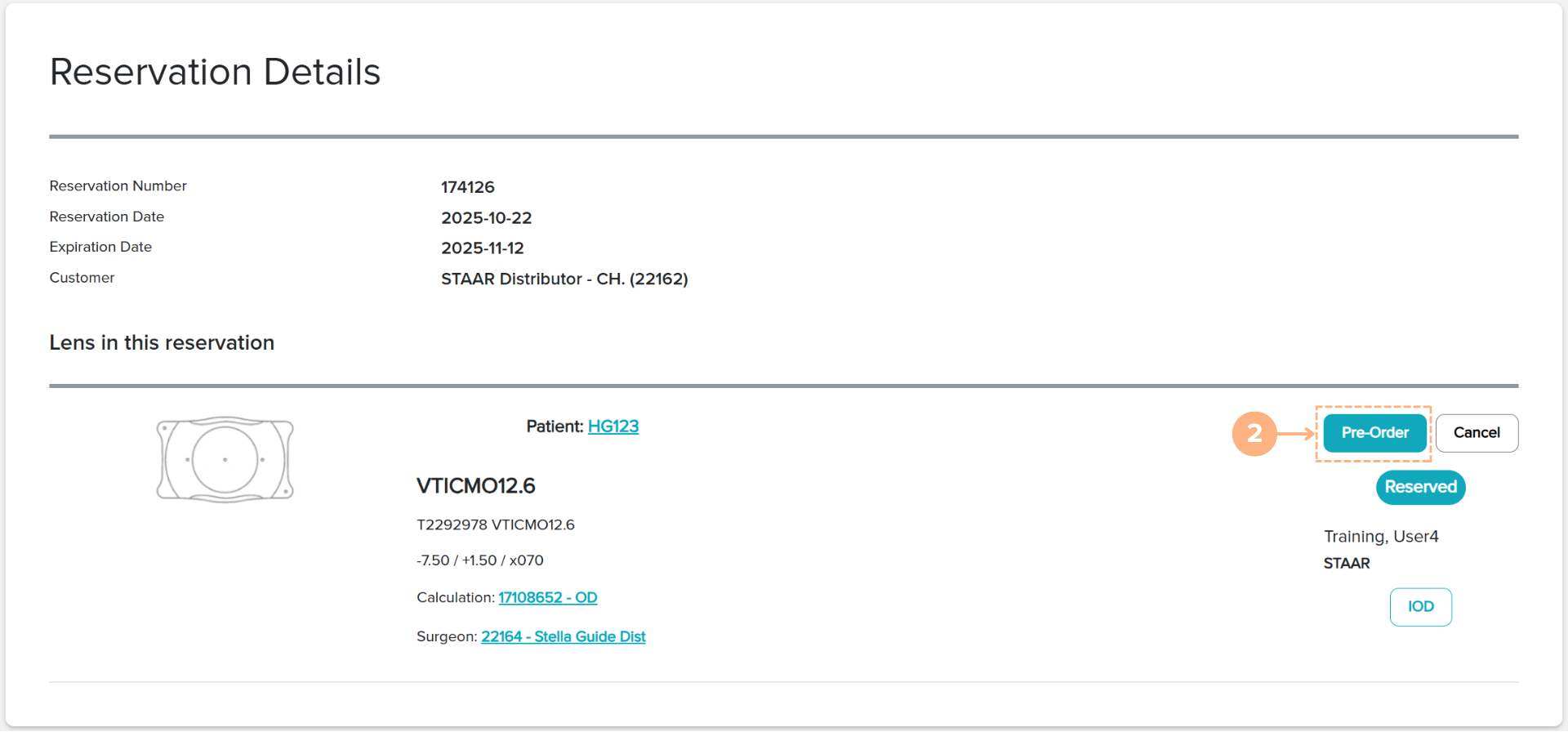Open patient HG123 link
The height and width of the screenshot is (732, 1568).
click(613, 426)
